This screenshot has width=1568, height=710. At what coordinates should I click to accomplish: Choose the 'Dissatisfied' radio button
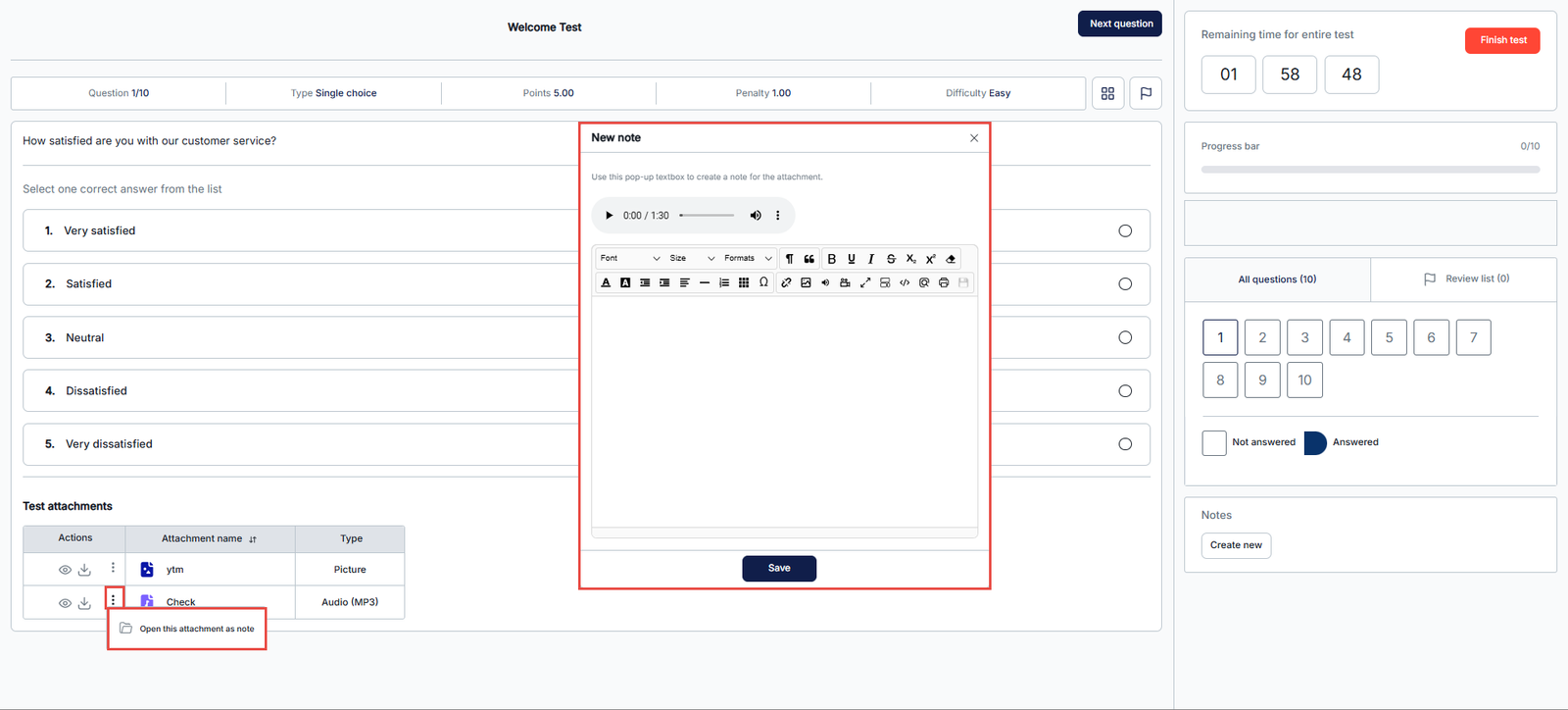(1125, 391)
